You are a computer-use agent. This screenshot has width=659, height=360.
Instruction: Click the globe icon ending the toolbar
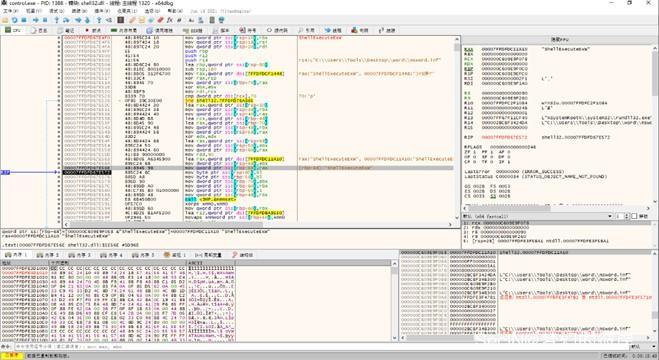[221, 20]
